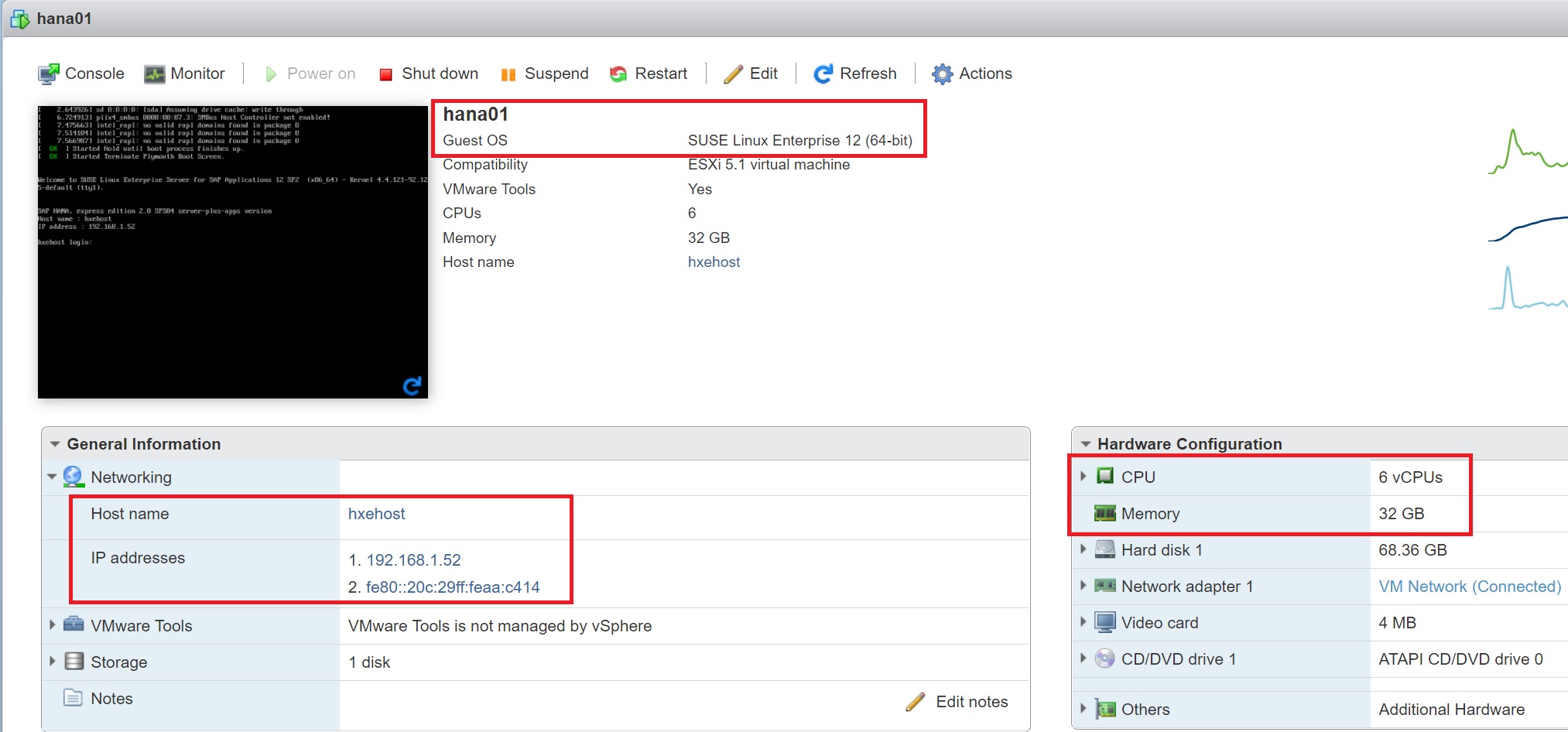Click the 'ESXi 5.1 virtual machine' value

pyautogui.click(x=769, y=165)
